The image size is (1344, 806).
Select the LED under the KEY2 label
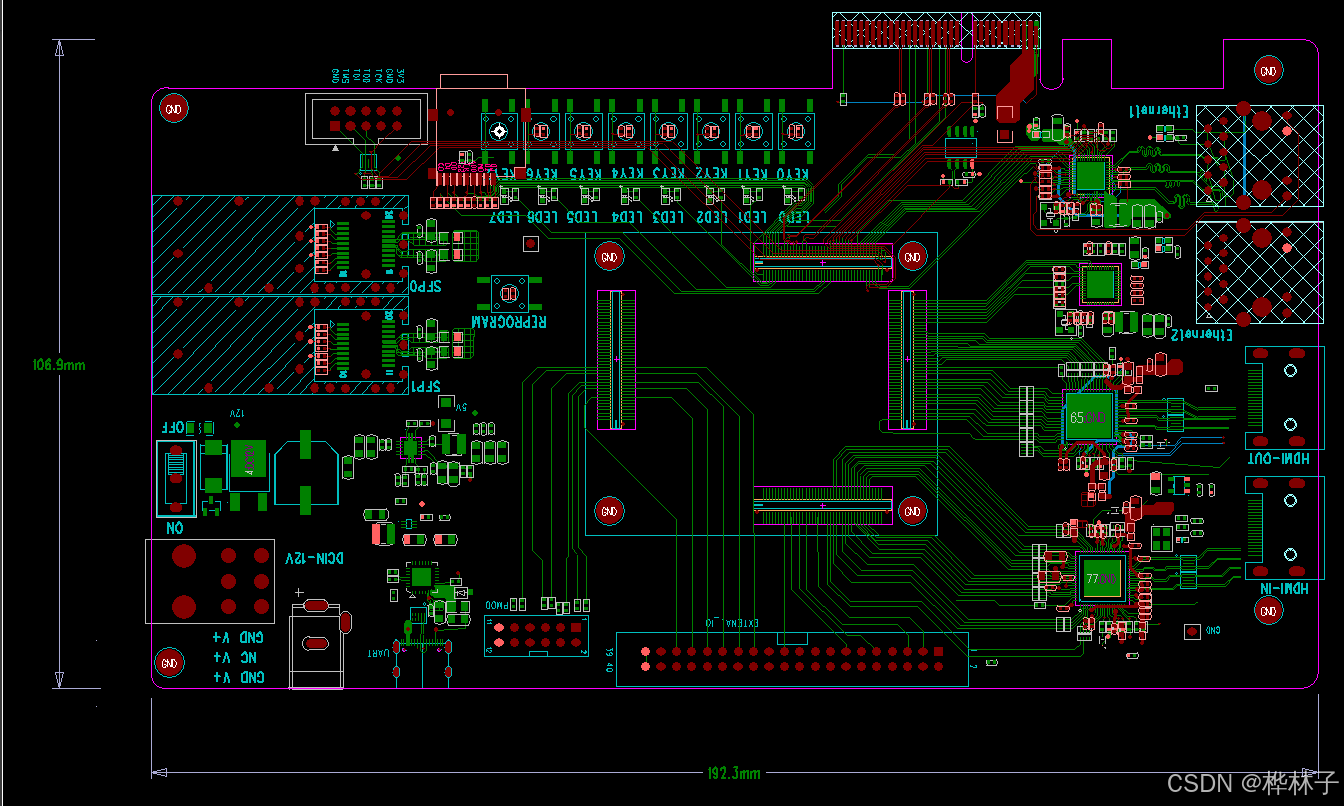[717, 196]
